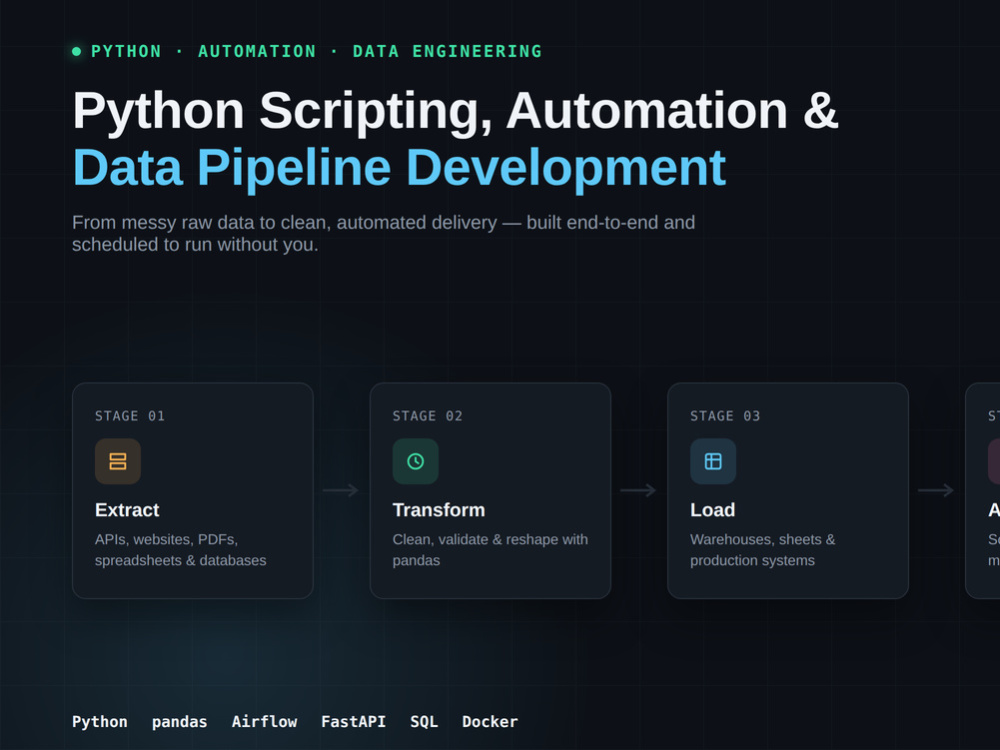Image resolution: width=1000 pixels, height=750 pixels.
Task: Click 'Warehouses, sheets & production systems' text
Action: (762, 550)
